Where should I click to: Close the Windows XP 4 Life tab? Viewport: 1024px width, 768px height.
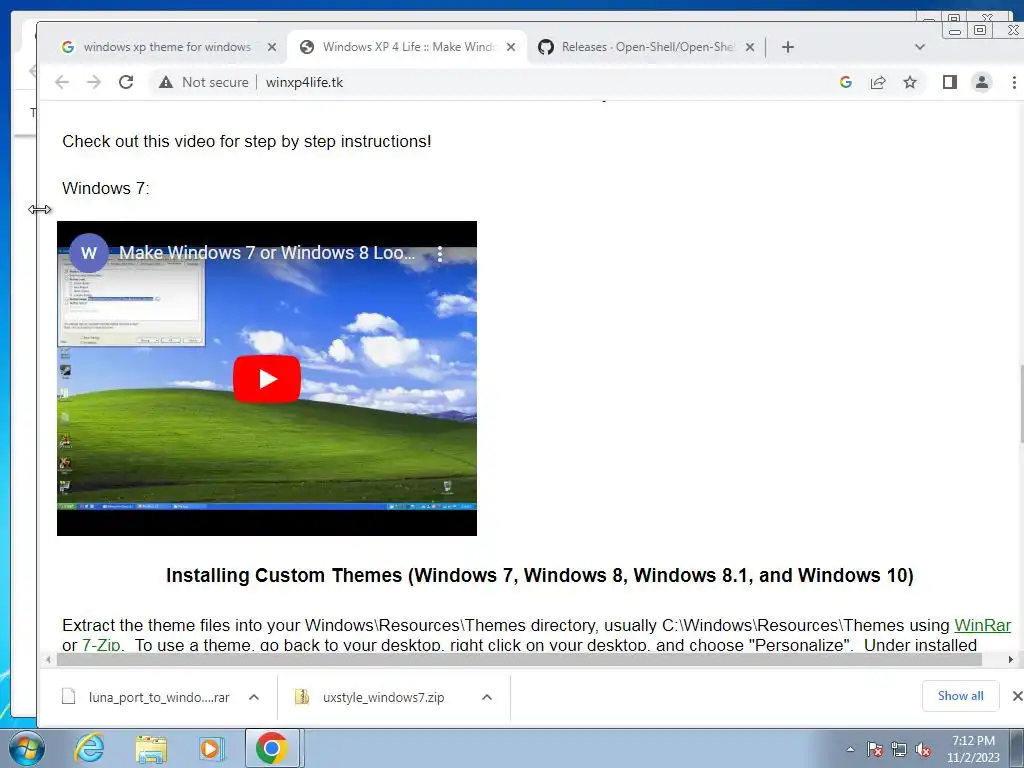tap(511, 47)
